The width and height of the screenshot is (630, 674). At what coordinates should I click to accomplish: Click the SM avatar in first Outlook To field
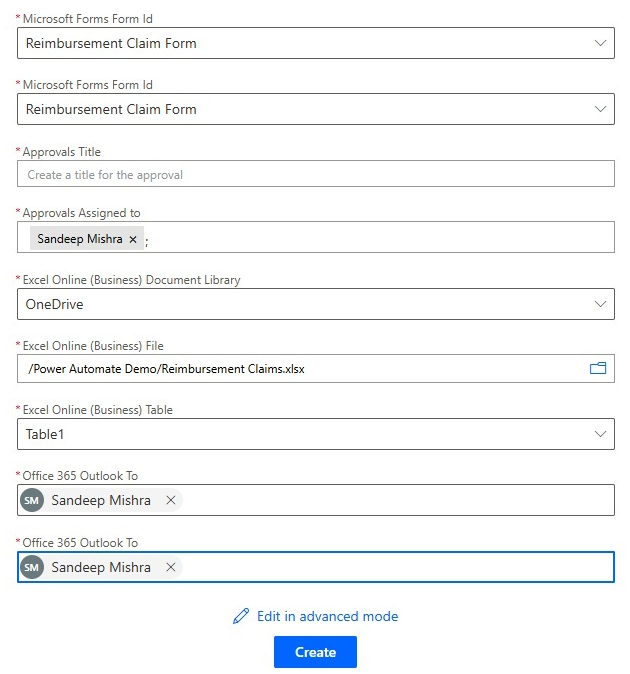tap(32, 500)
